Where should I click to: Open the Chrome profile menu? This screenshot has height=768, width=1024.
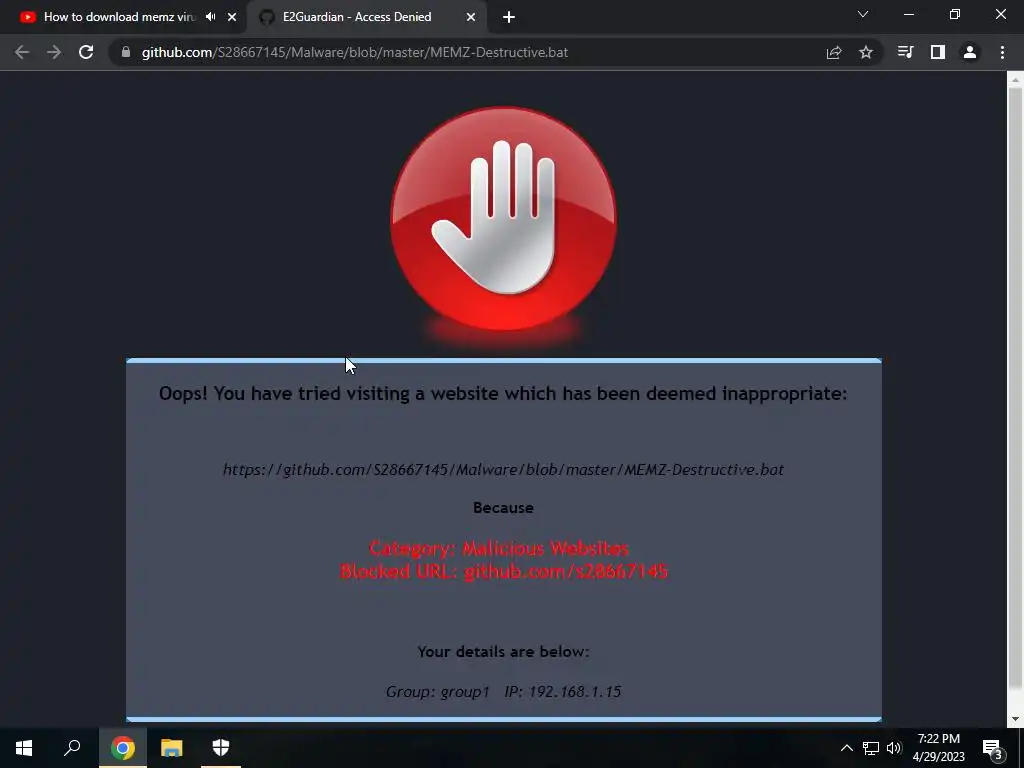coord(970,52)
